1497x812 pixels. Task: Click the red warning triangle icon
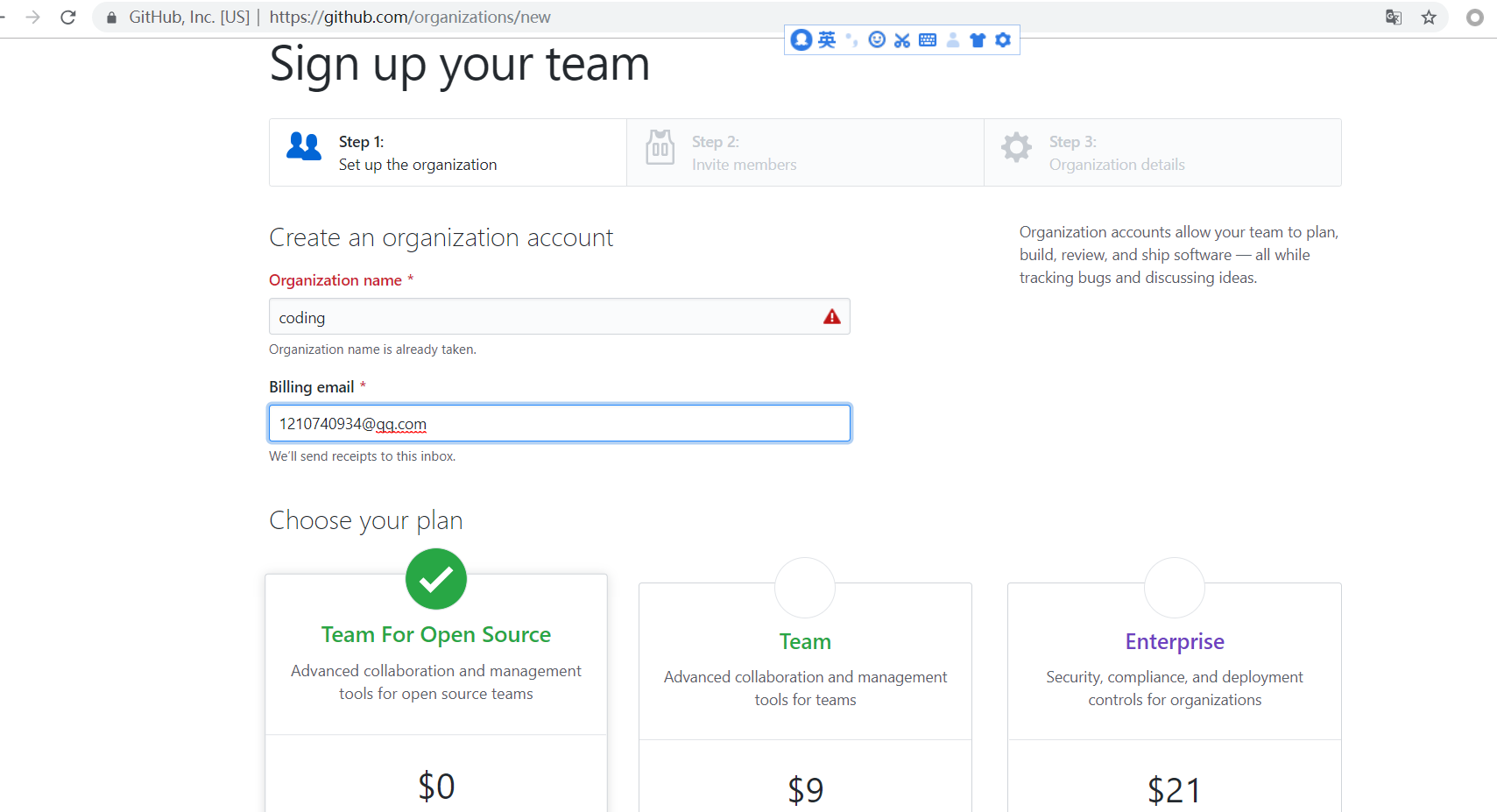[x=832, y=317]
